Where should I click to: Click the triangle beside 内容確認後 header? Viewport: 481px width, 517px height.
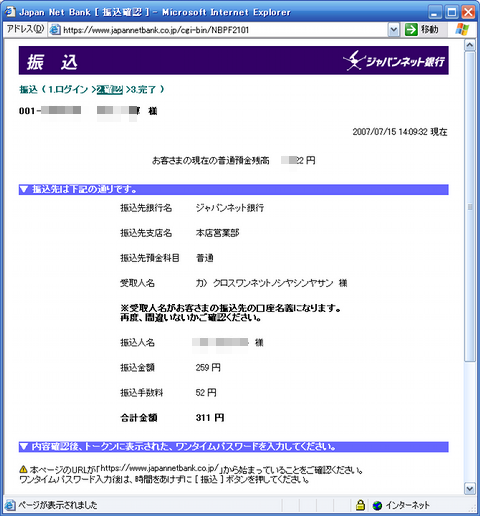23,446
